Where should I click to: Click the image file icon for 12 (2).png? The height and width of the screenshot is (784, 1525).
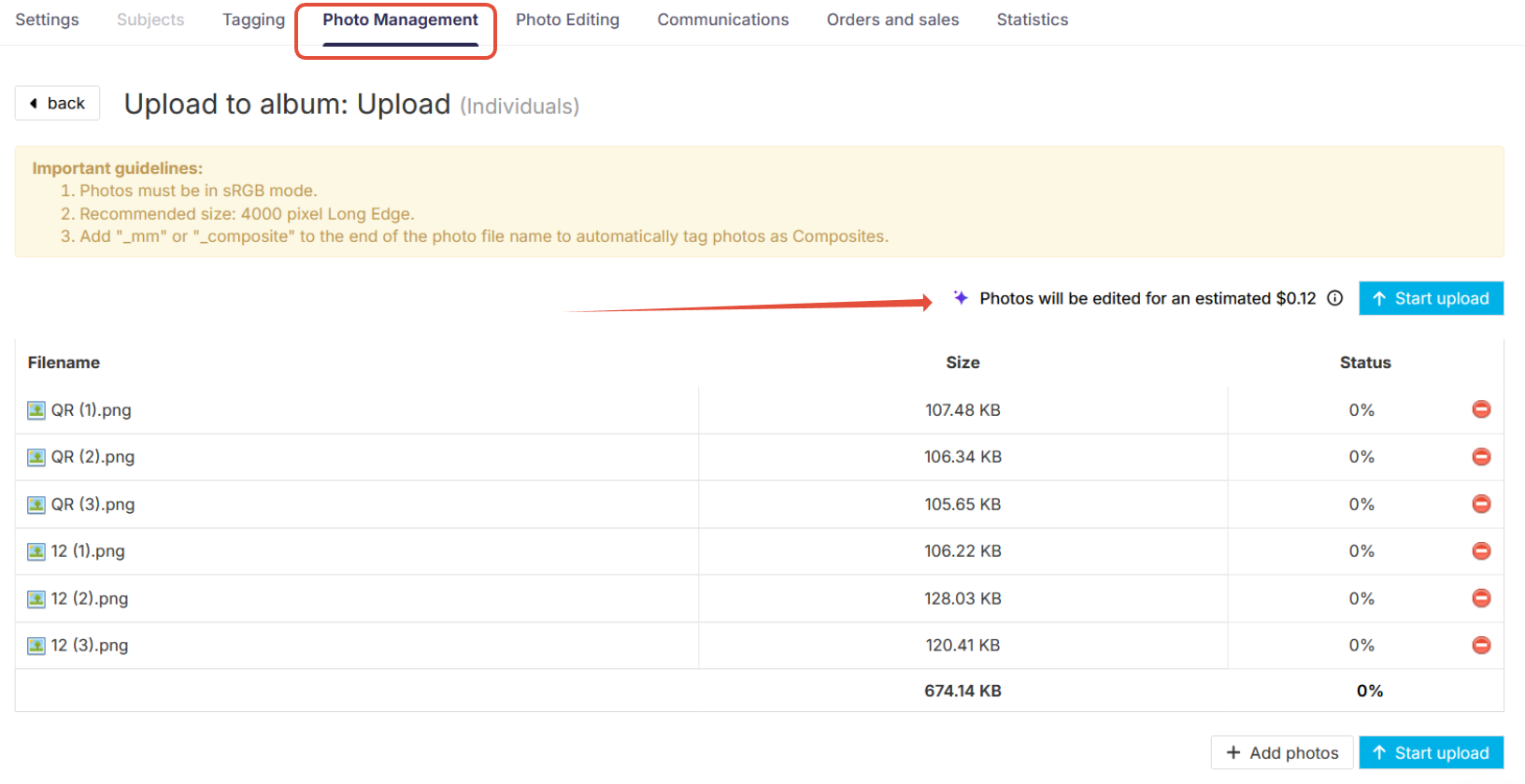(36, 599)
